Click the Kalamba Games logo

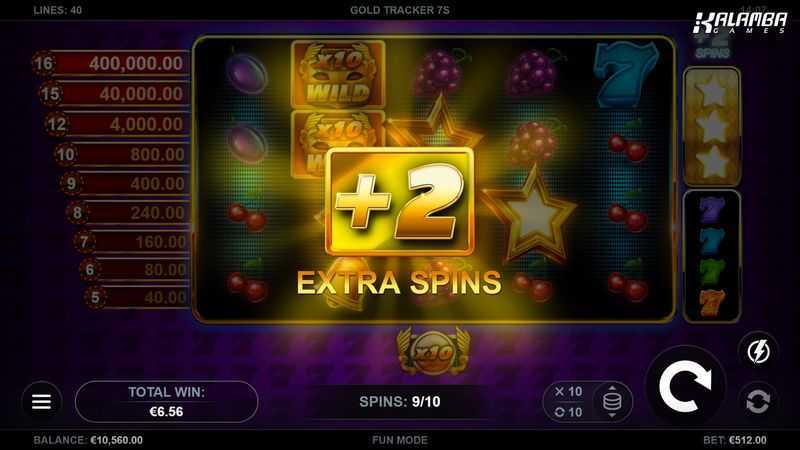[740, 23]
